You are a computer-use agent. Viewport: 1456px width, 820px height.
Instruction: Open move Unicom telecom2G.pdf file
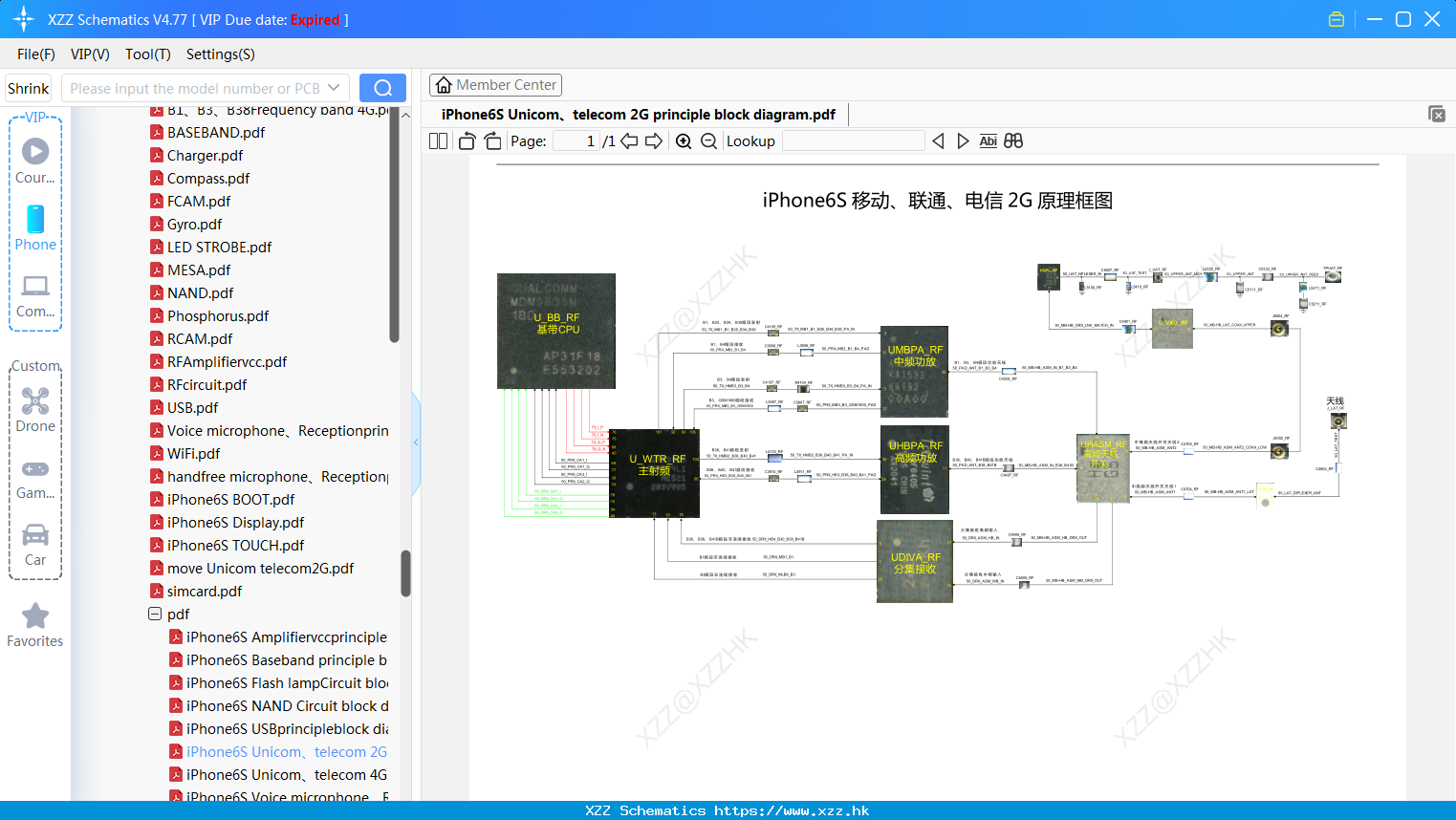(x=260, y=569)
